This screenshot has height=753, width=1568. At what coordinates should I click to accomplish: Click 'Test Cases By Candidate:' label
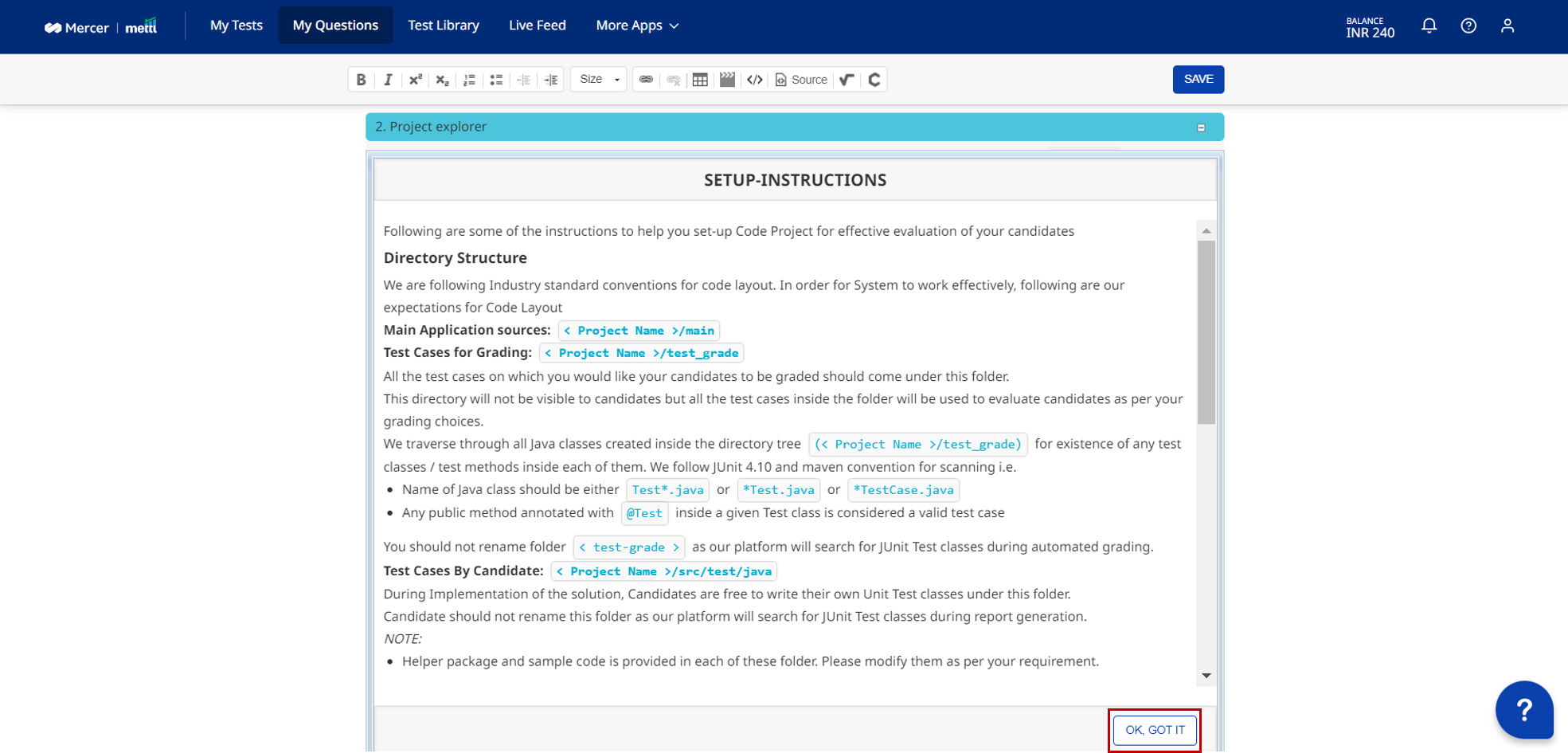coord(463,571)
